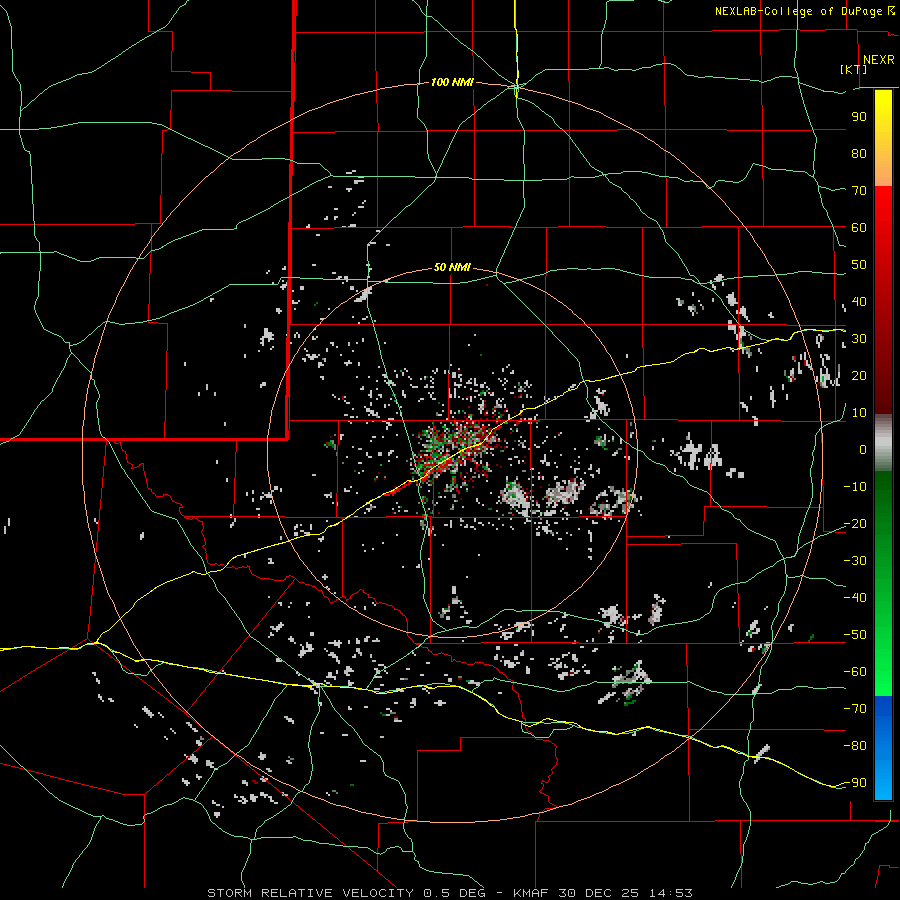Screen dimensions: 900x900
Task: Click the 'STORM RELATIVE VELOCITY' caption text
Action: (310, 893)
